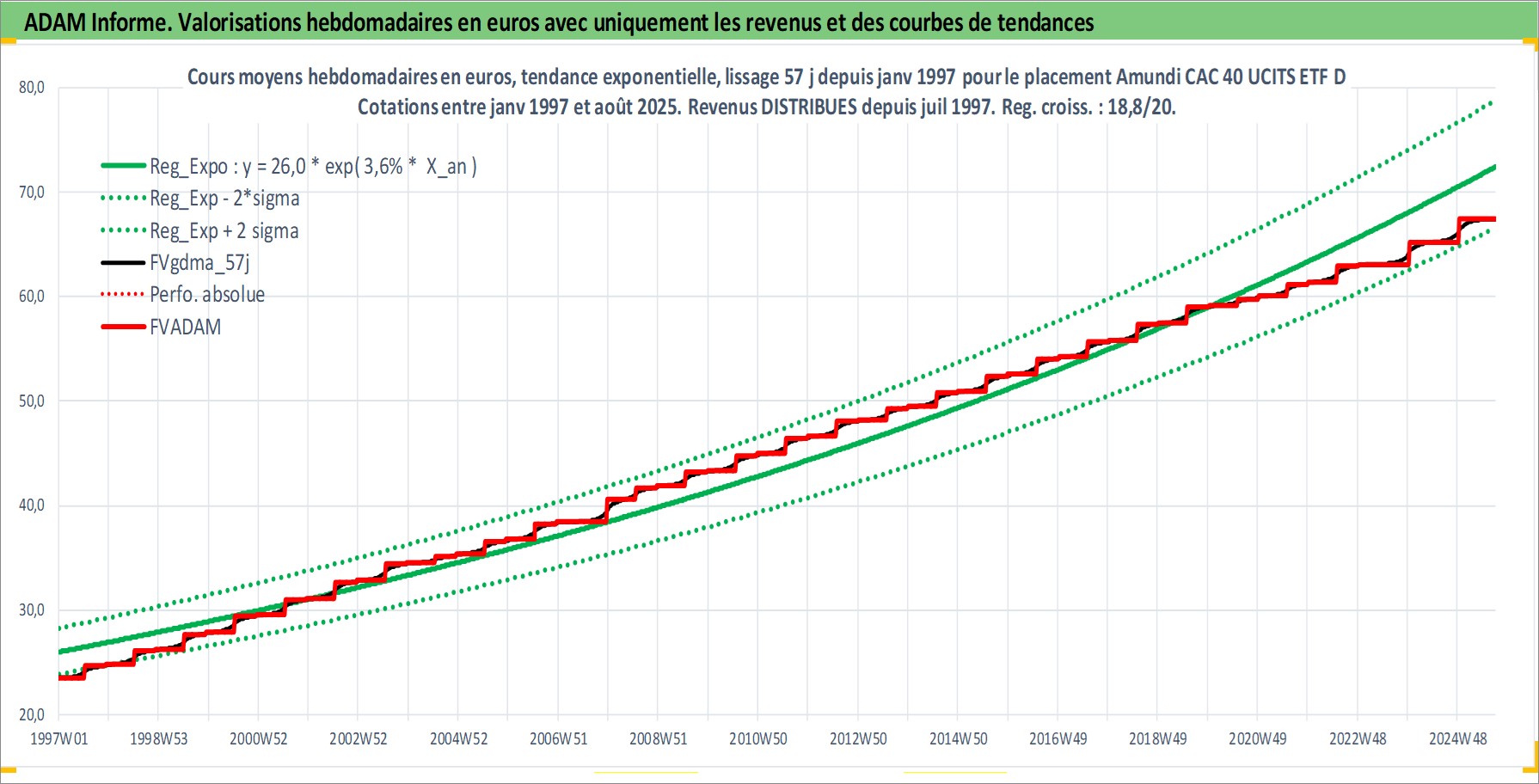
Task: Select the subtitle line 'Cotations entre janv 1997 et août 2025'
Action: [766, 107]
